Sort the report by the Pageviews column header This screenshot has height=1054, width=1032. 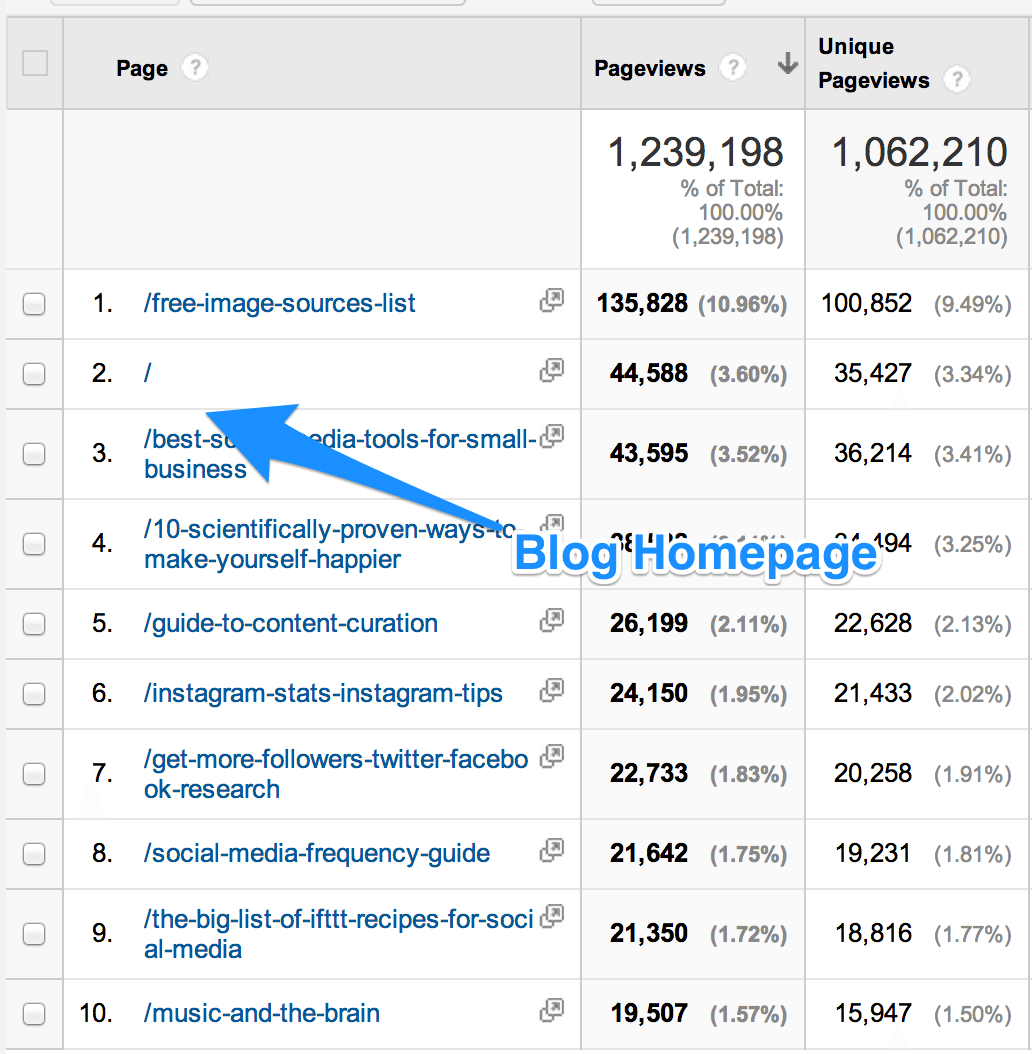[650, 68]
